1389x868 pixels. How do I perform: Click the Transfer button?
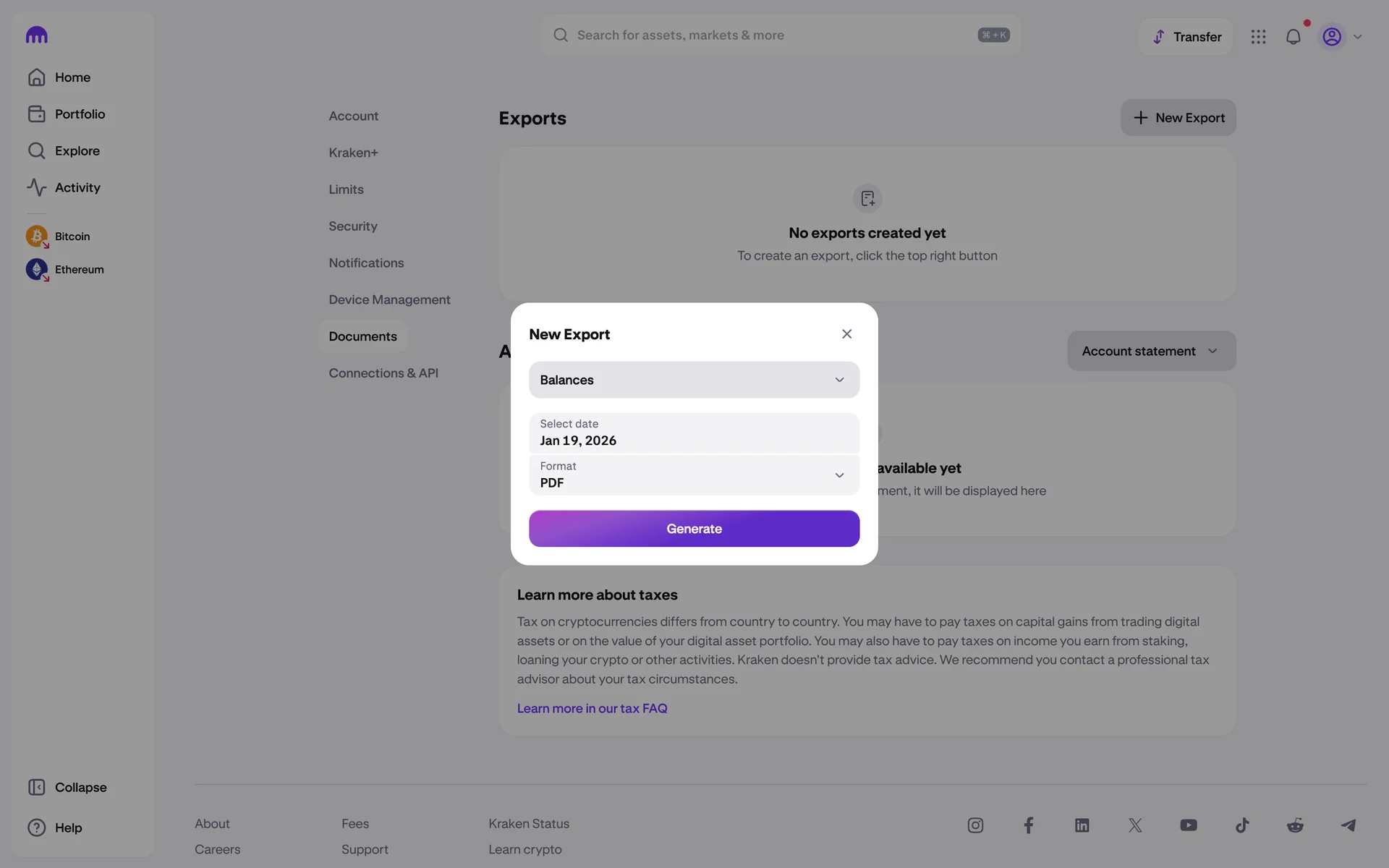pyautogui.click(x=1186, y=37)
